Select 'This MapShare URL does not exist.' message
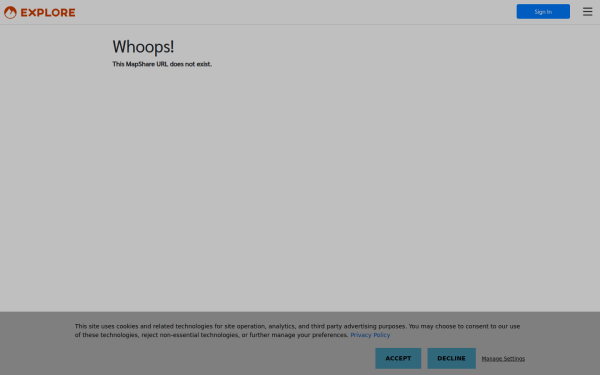Image resolution: width=600 pixels, height=375 pixels. (x=162, y=64)
